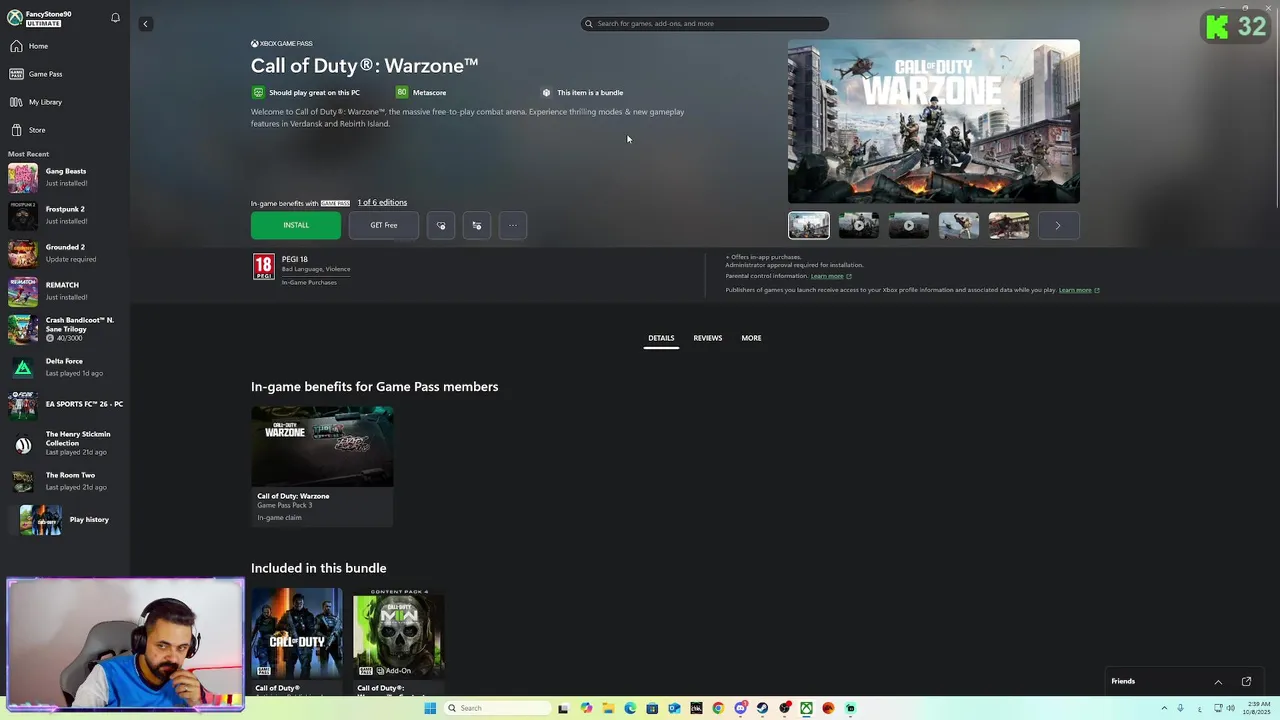Open Delta Force from Most Recent
Image resolution: width=1280 pixels, height=720 pixels.
pyautogui.click(x=65, y=367)
